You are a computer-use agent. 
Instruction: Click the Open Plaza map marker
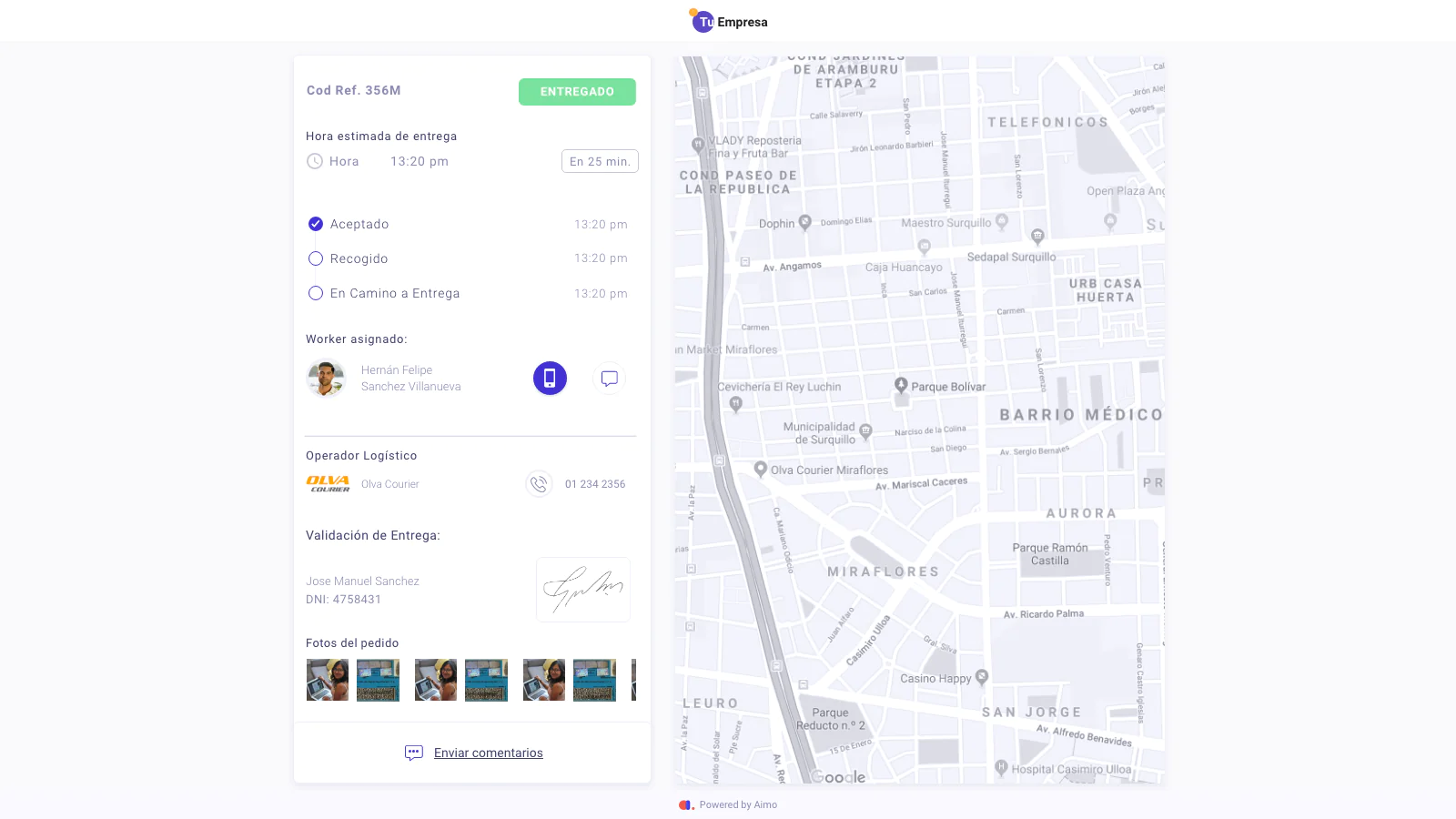(1110, 221)
